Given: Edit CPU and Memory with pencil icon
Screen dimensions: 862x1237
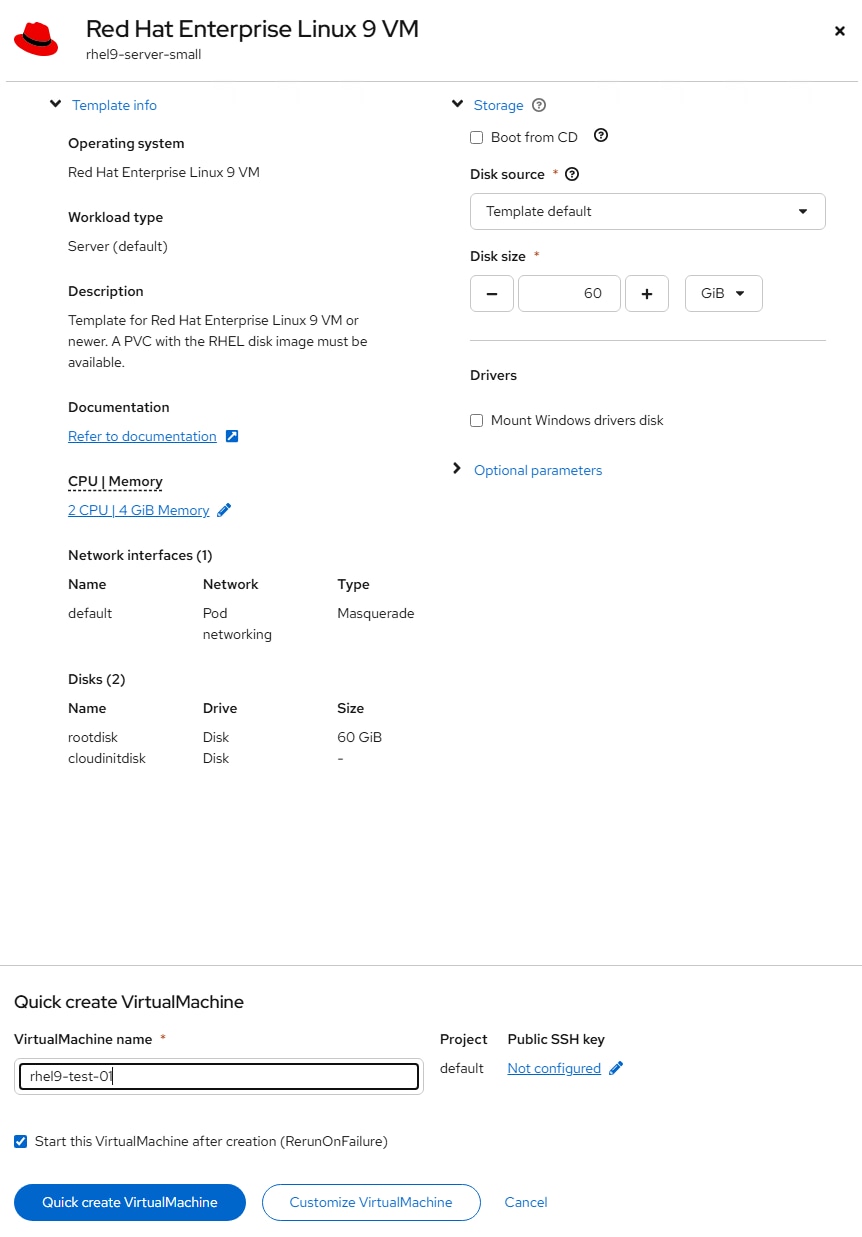Looking at the screenshot, I should [224, 510].
